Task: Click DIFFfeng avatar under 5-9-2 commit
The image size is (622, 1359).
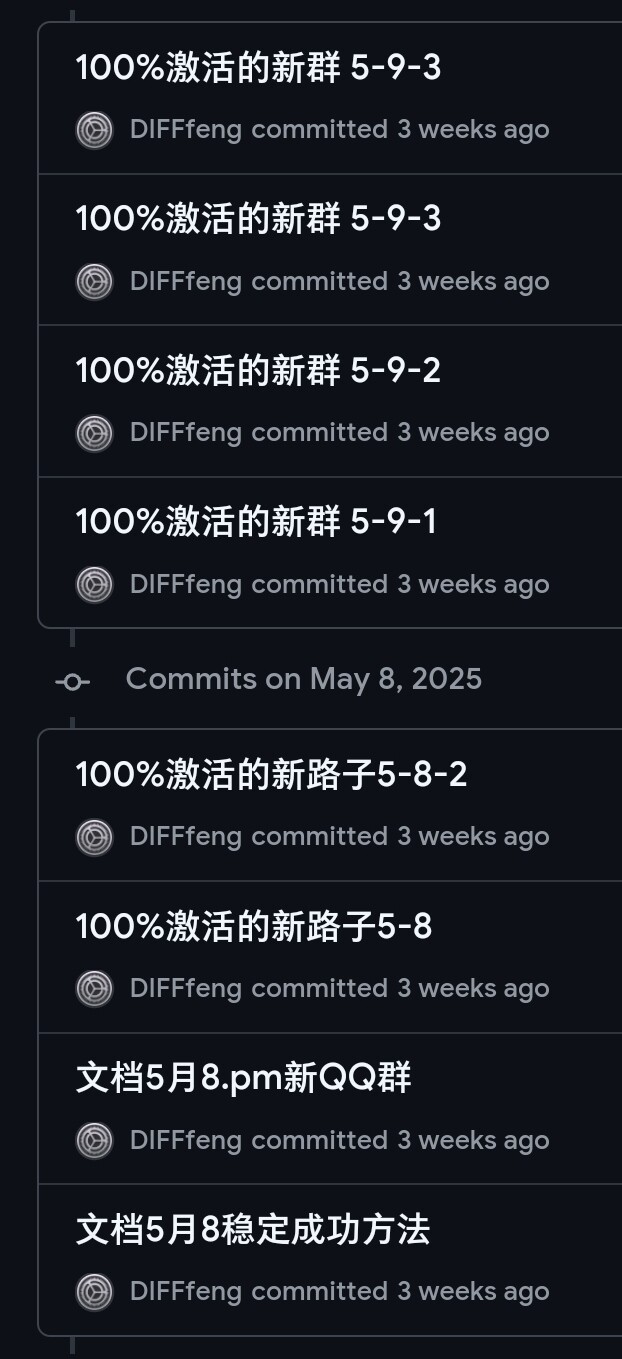Action: click(x=95, y=433)
